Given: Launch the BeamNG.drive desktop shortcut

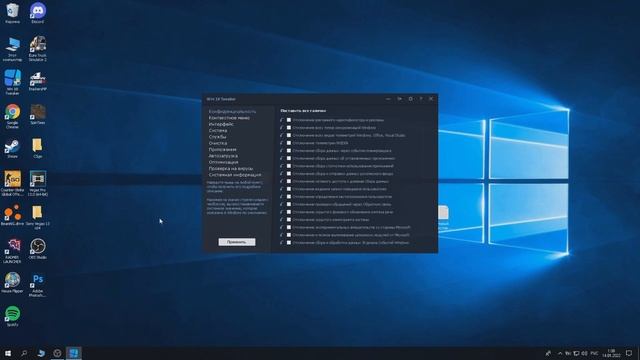Looking at the screenshot, I should (x=12, y=216).
